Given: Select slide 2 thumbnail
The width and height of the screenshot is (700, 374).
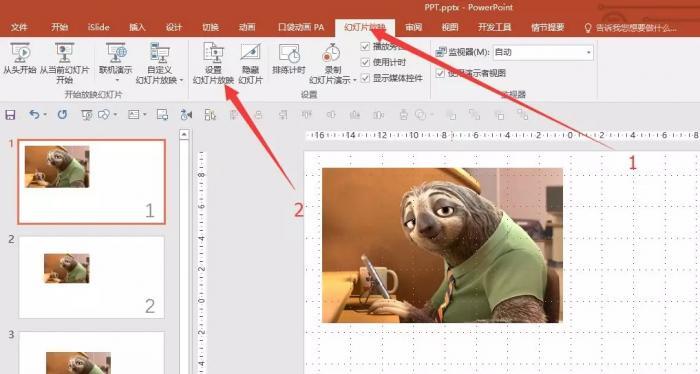Looking at the screenshot, I should tap(92, 277).
